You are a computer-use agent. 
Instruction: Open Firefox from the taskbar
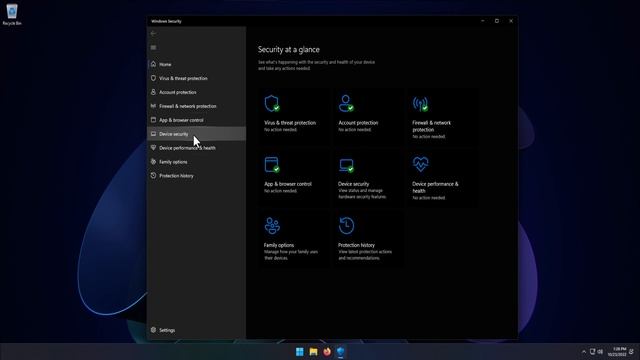click(x=327, y=352)
